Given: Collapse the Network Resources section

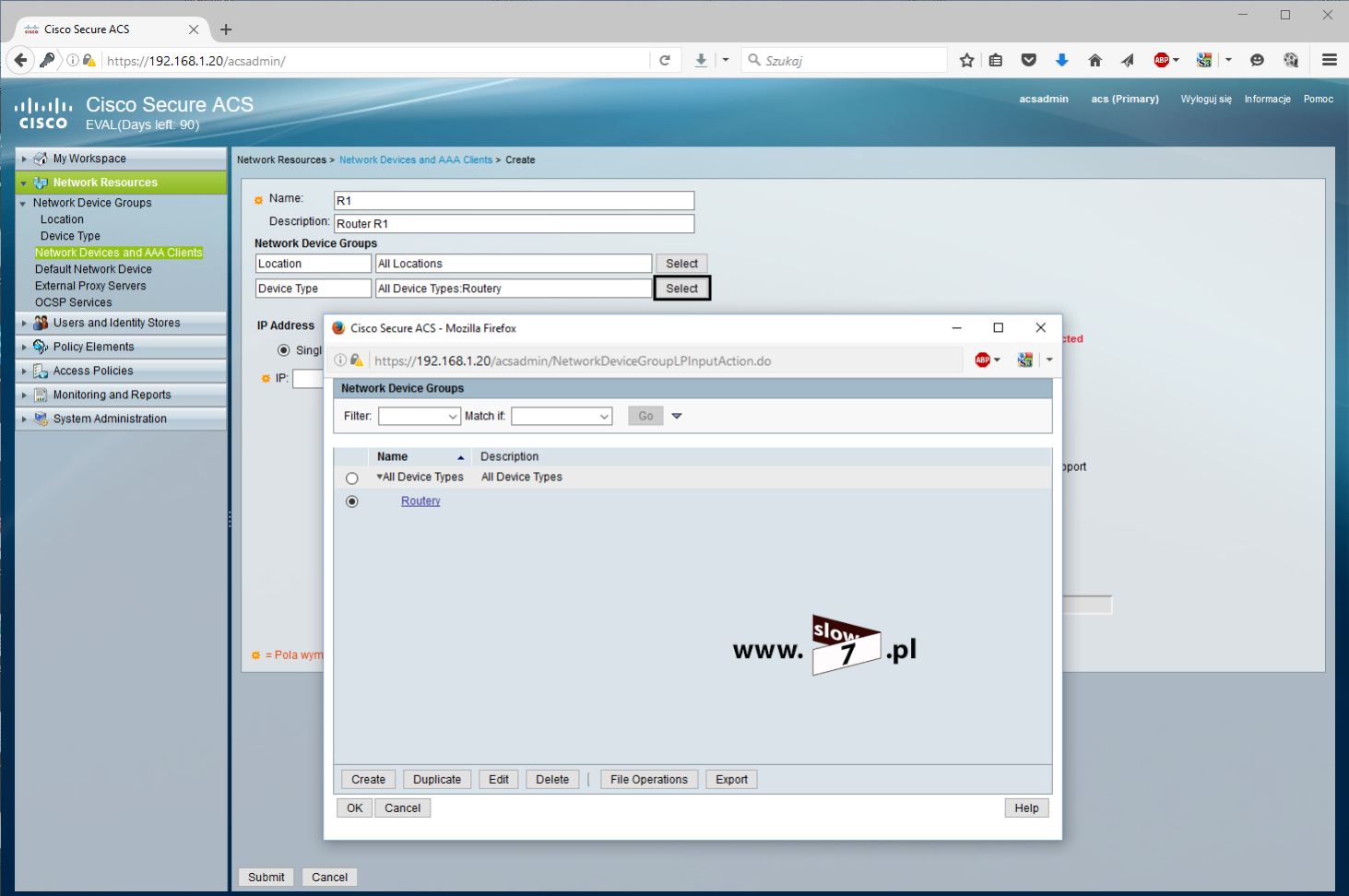Looking at the screenshot, I should 24,183.
